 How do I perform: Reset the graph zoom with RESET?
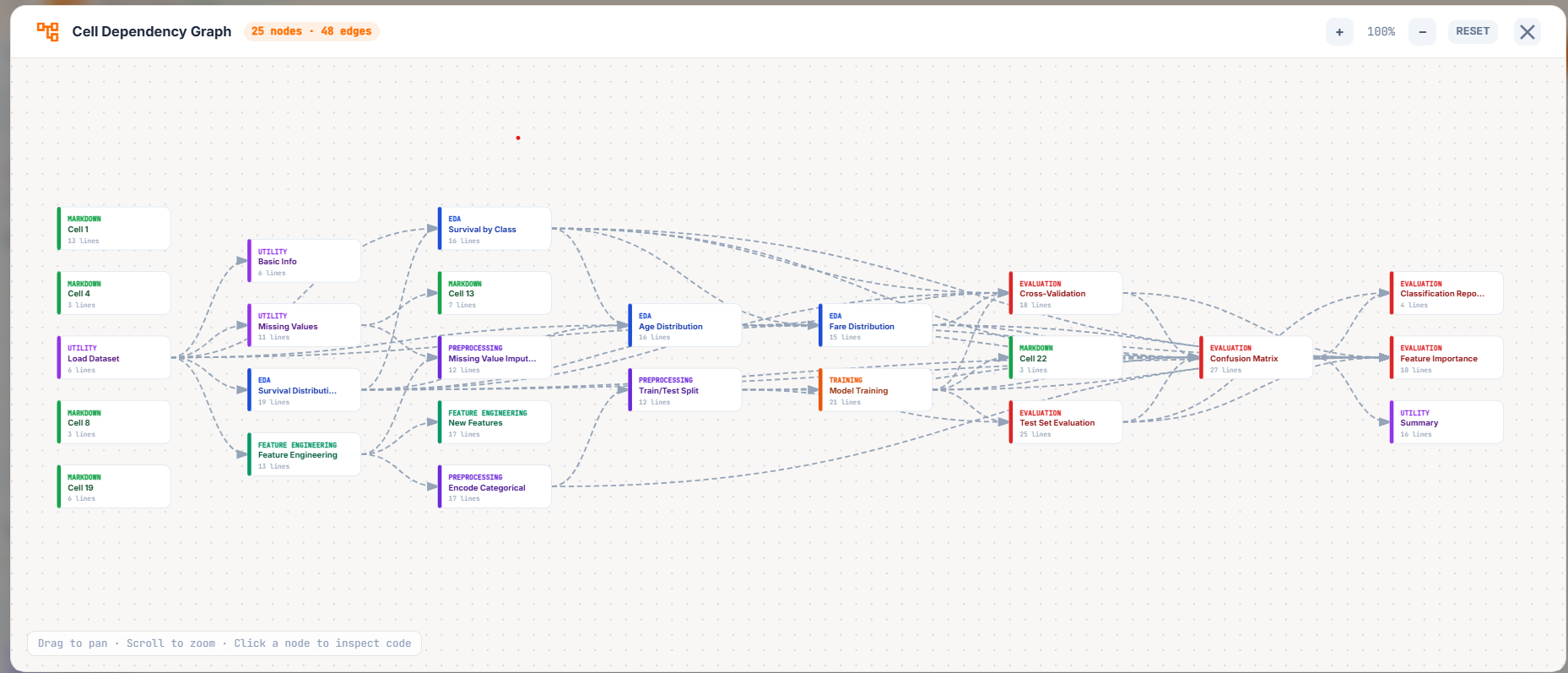point(1473,31)
